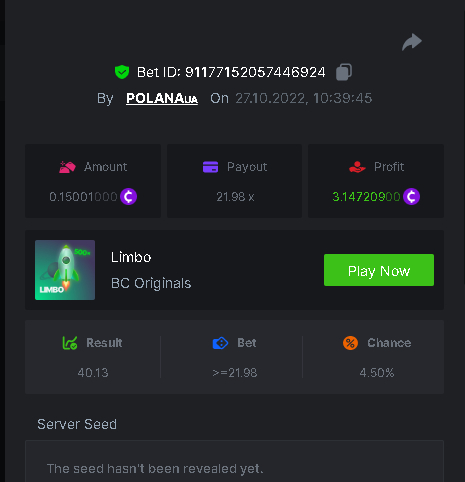Open the Limbo game thumbnail
This screenshot has height=482, width=465.
65,270
